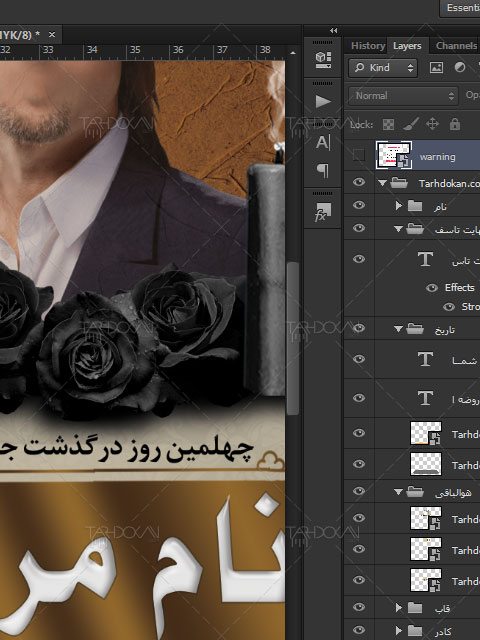Hide the هوالباقی group

pyautogui.click(x=359, y=491)
